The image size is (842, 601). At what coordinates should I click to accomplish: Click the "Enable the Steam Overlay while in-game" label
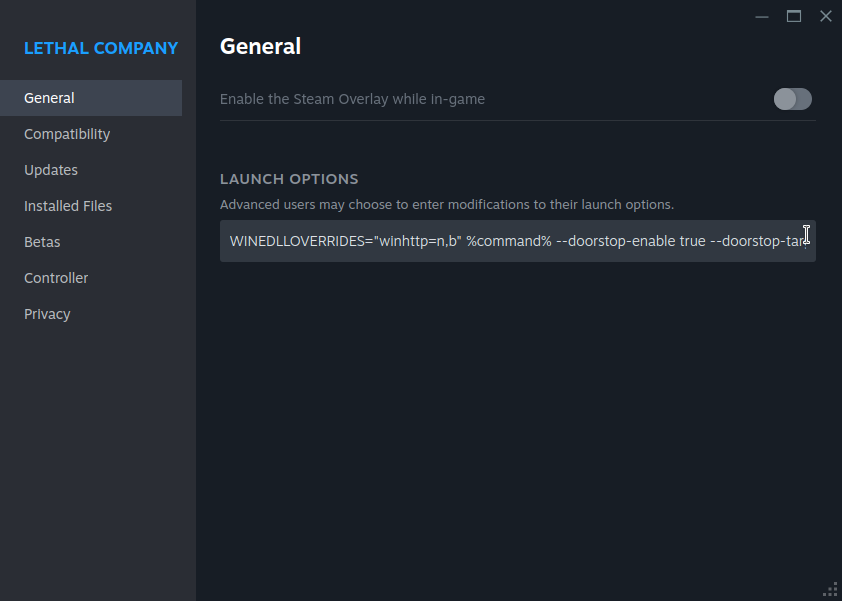pos(352,99)
